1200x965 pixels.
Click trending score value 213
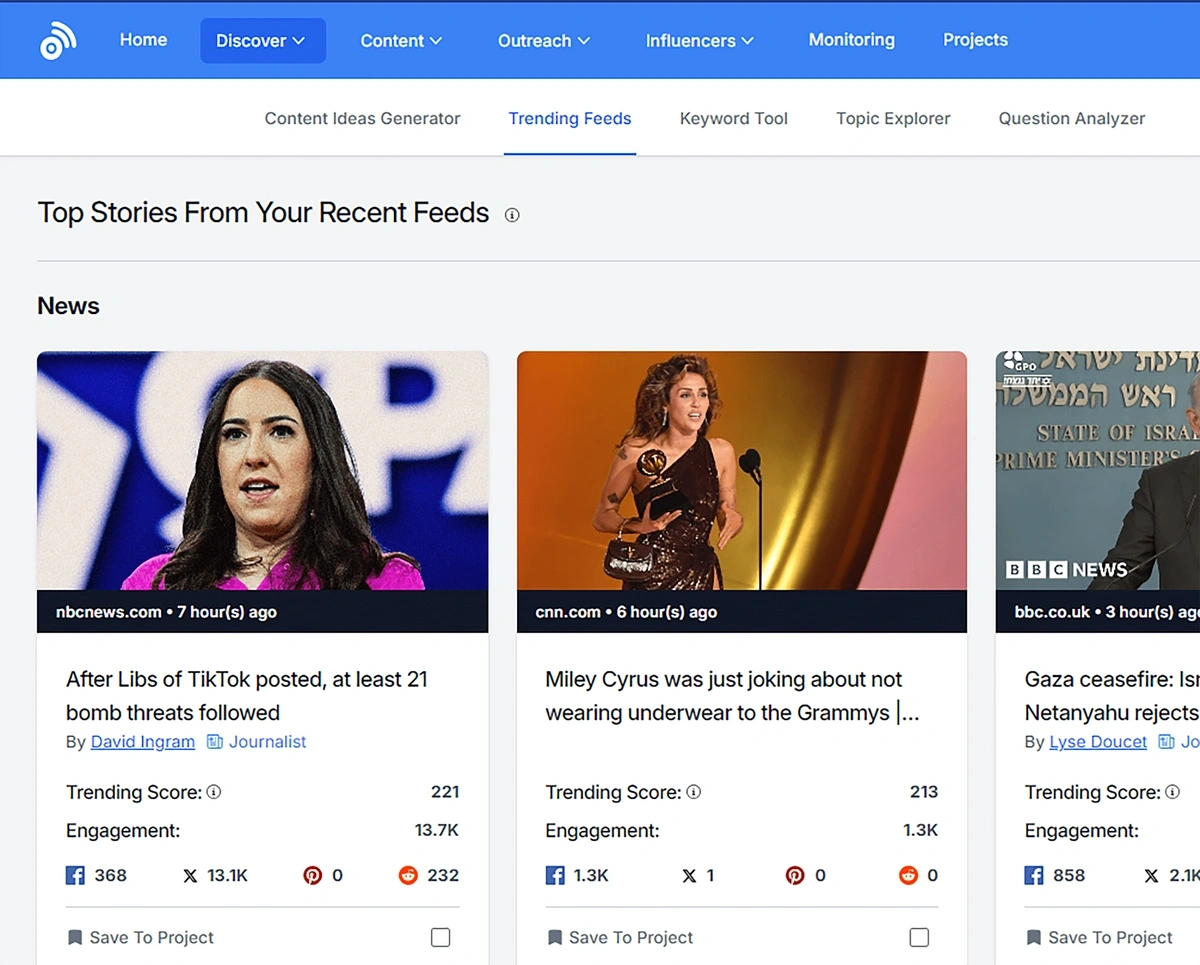click(x=924, y=792)
